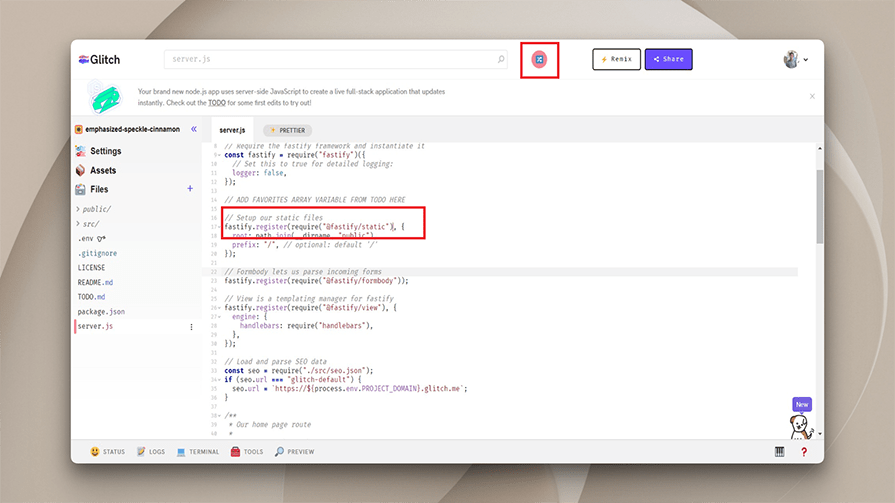
Task: Click the Glitch logo
Action: tap(99, 59)
